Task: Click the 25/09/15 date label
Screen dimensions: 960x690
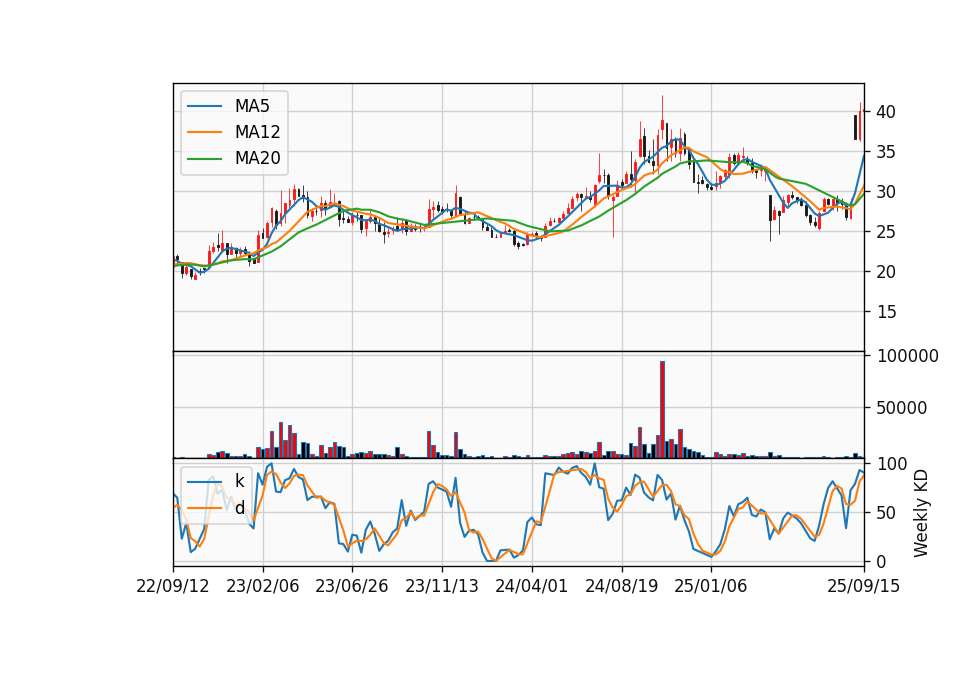Action: click(863, 586)
